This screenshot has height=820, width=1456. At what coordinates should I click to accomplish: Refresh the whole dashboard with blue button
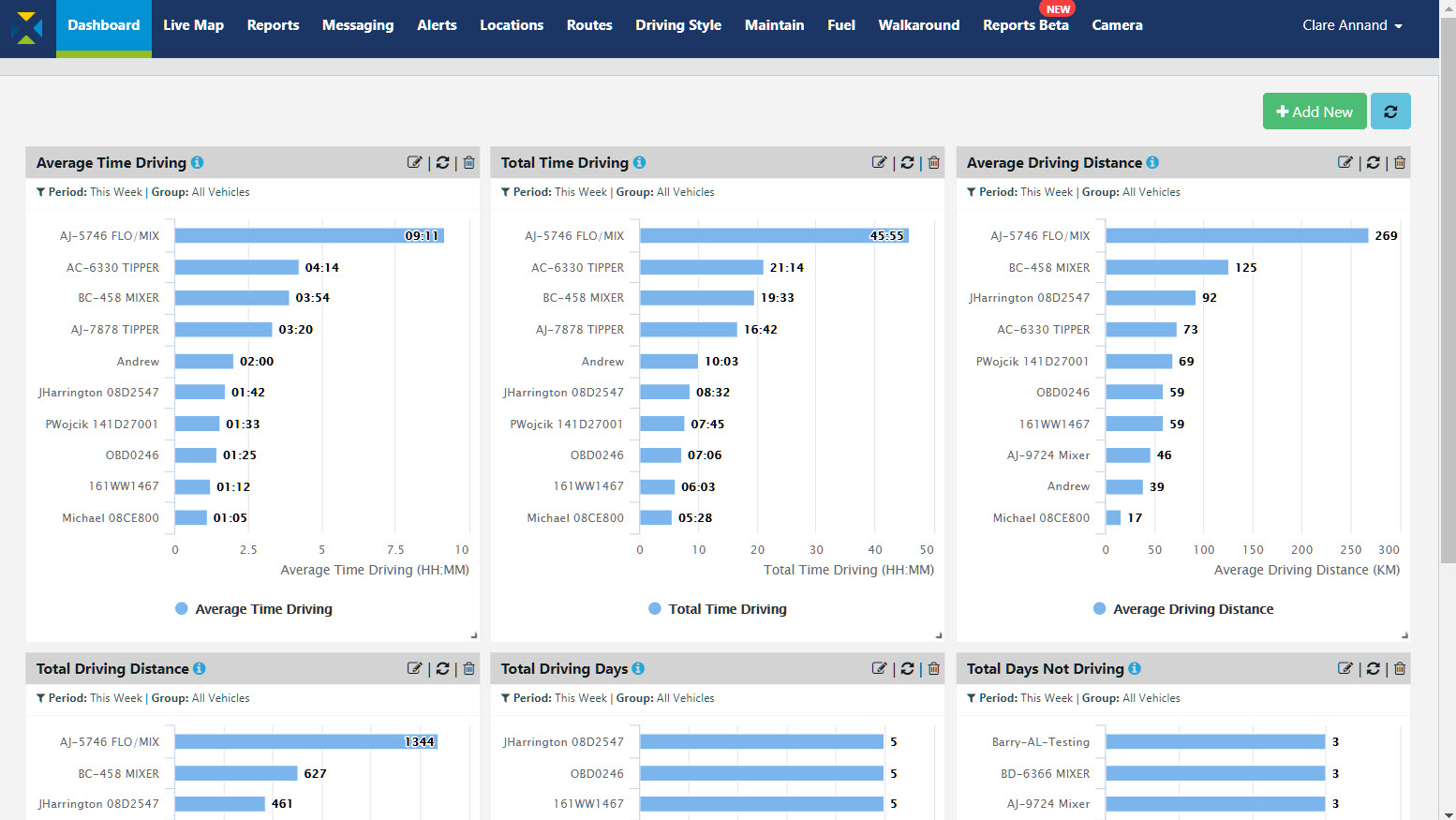[1390, 112]
